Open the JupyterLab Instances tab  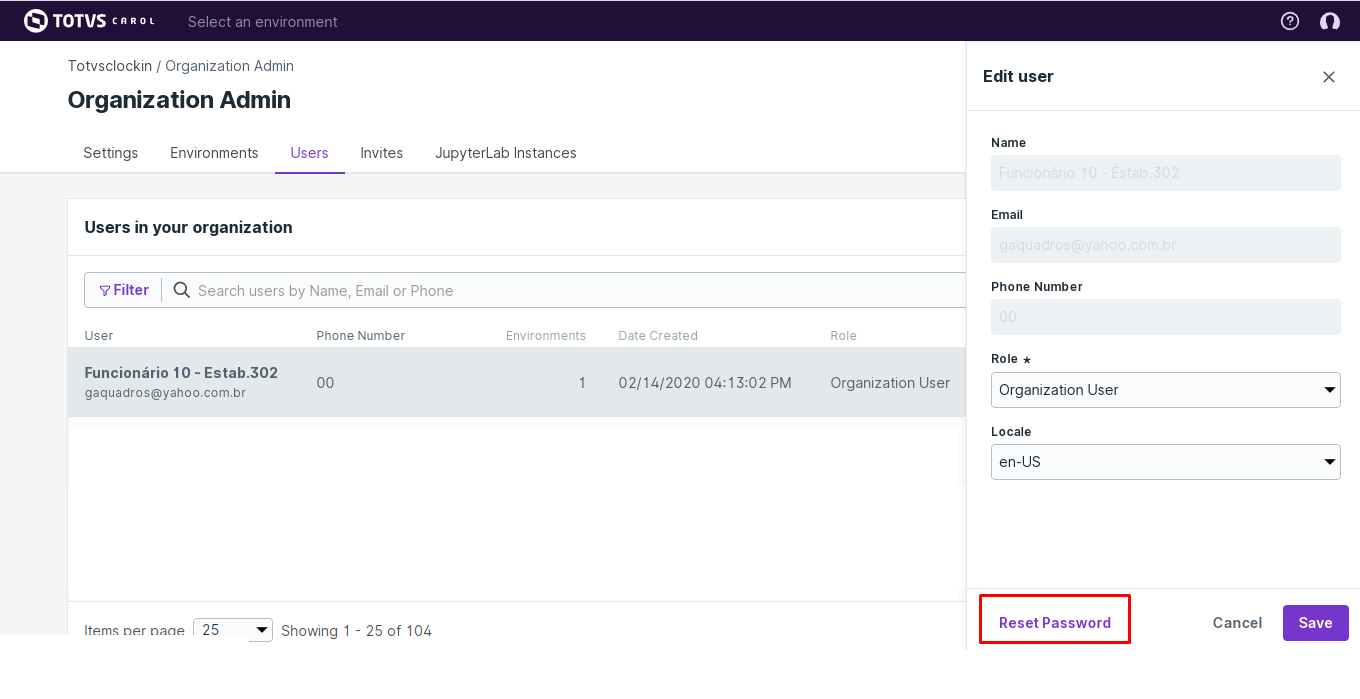[x=506, y=153]
